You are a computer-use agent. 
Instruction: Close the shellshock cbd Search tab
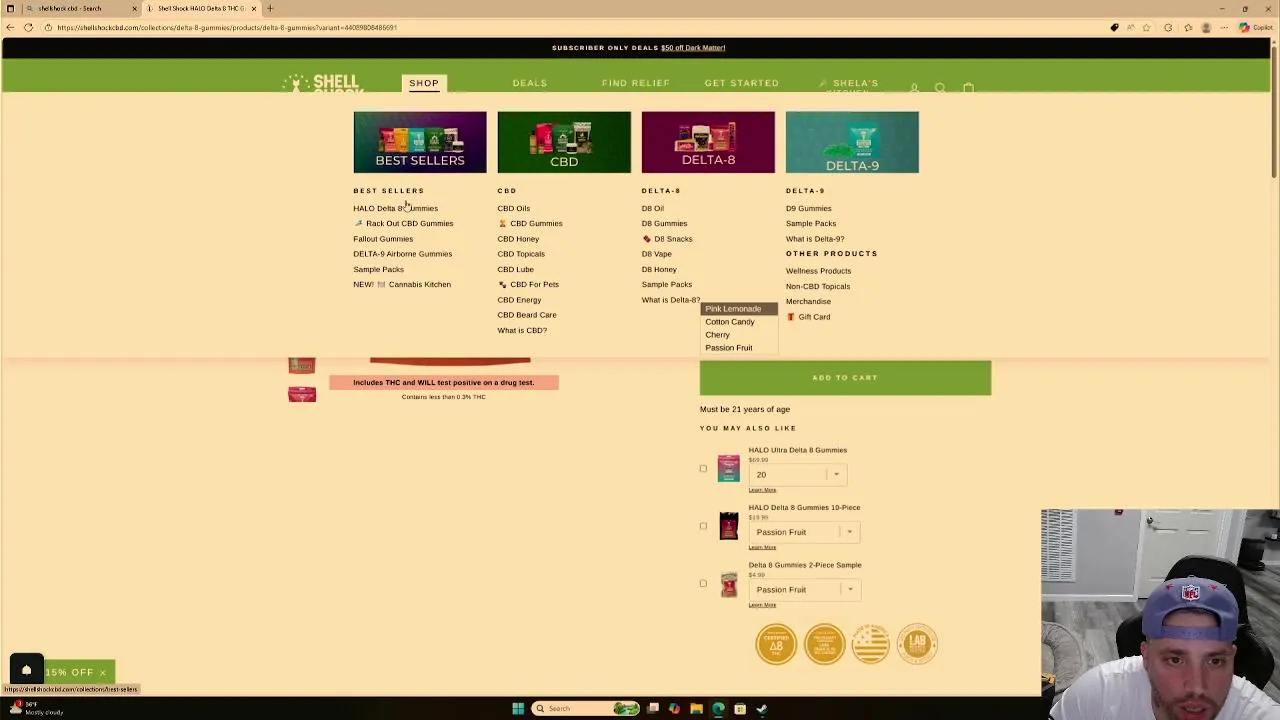(134, 8)
